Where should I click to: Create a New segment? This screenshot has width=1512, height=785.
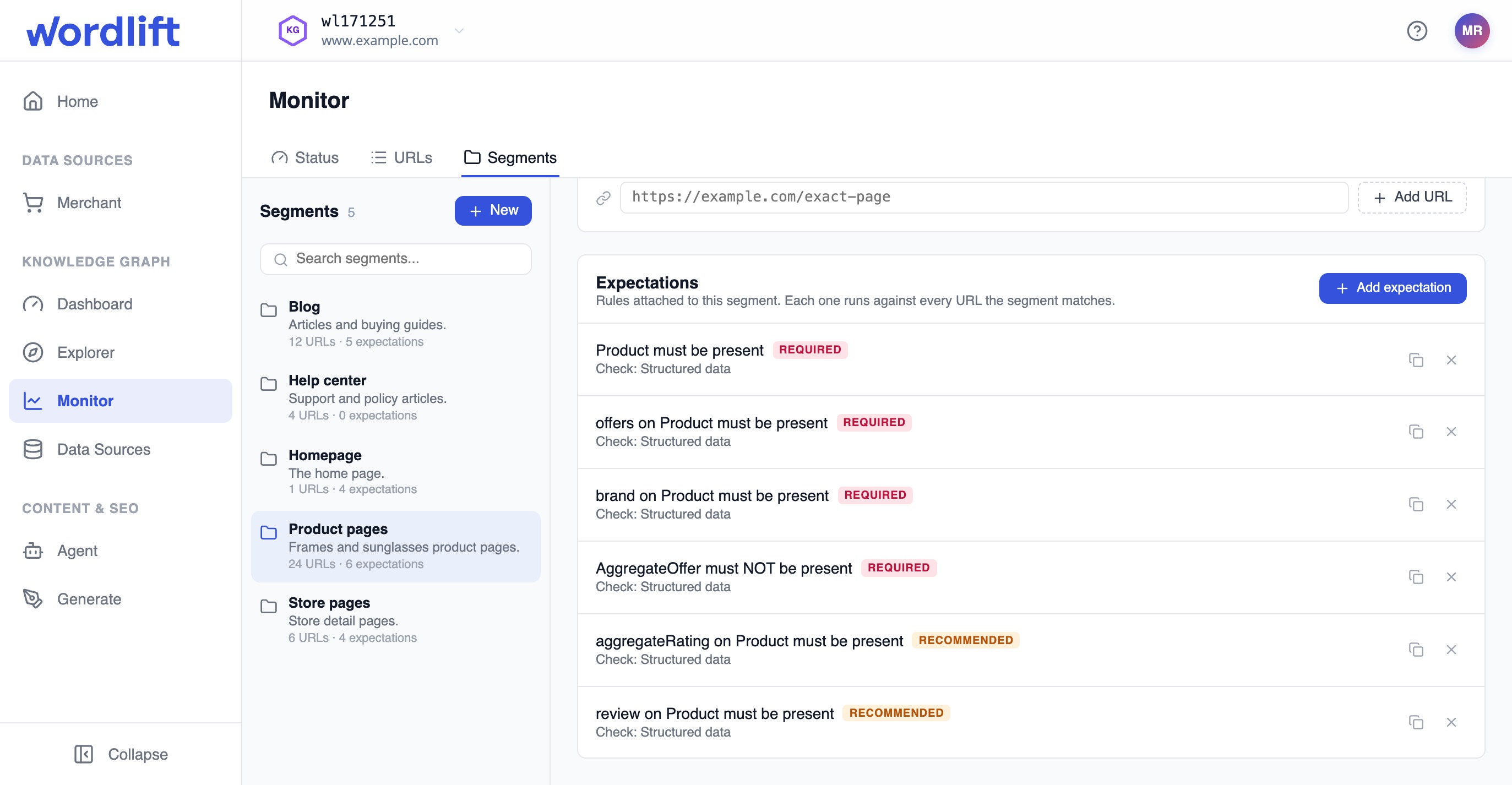493,211
